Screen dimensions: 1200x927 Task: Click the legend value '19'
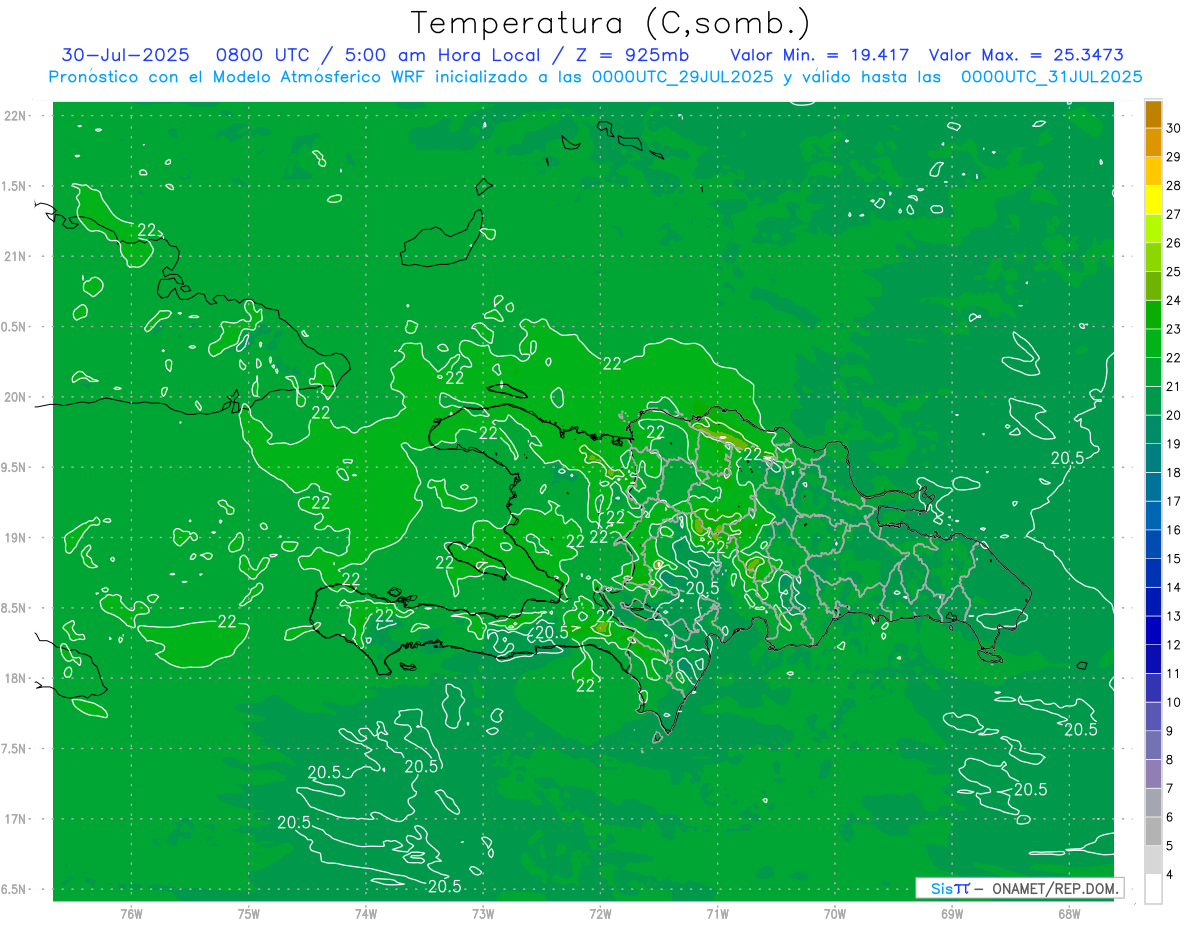point(1173,444)
